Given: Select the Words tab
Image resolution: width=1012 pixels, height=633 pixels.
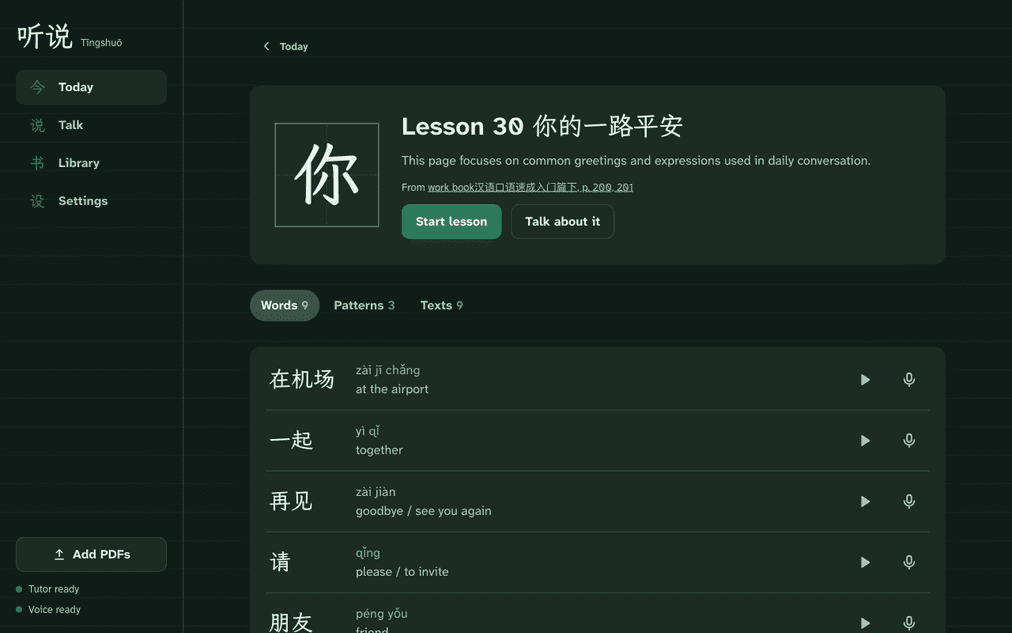Looking at the screenshot, I should (x=284, y=305).
